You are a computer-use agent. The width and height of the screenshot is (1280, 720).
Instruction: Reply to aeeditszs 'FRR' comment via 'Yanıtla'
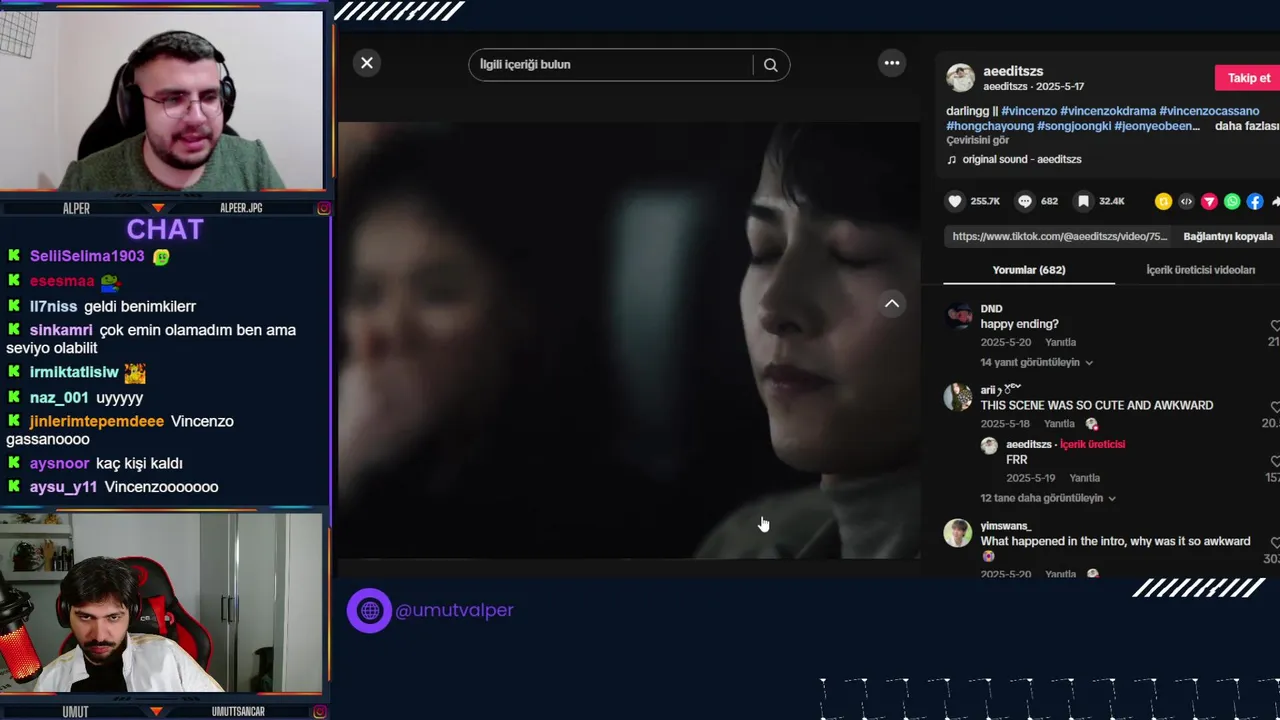point(1084,478)
